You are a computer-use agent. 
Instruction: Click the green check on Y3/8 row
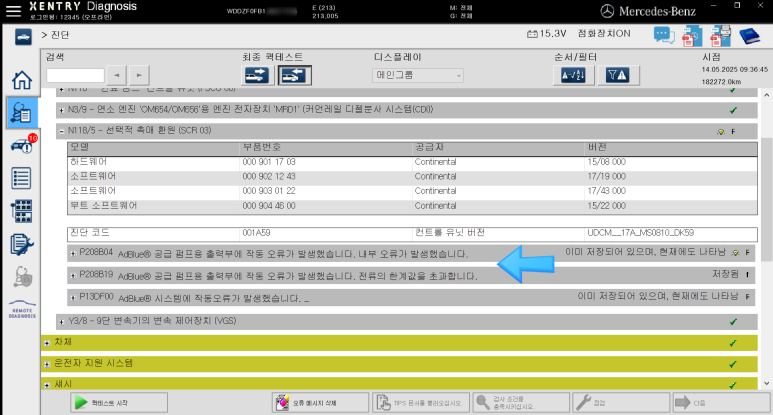733,322
